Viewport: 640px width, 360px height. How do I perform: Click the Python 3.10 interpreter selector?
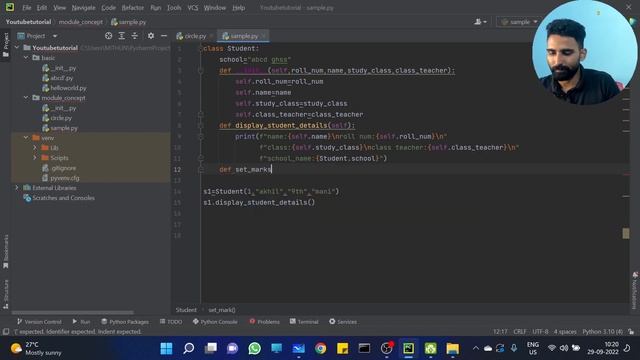tap(602, 331)
